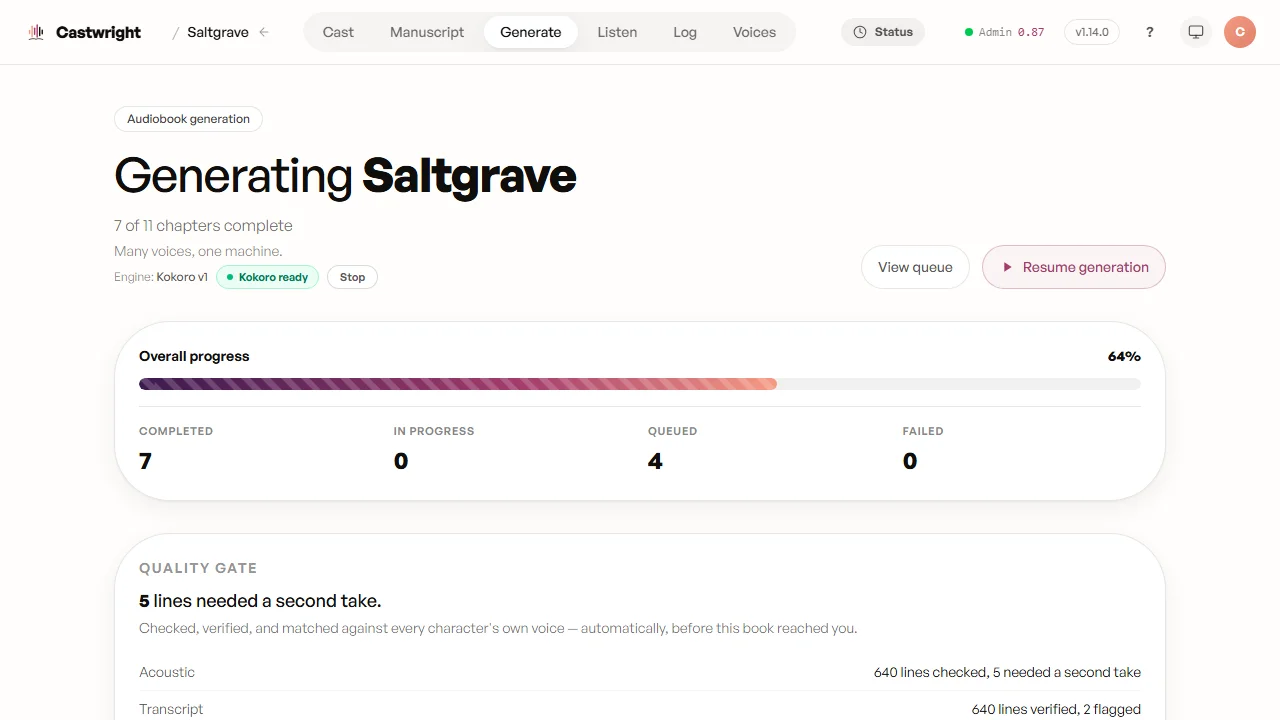Screen dimensions: 1280x720
Task: Click the v1.14.0 version badge
Action: click(x=1092, y=32)
